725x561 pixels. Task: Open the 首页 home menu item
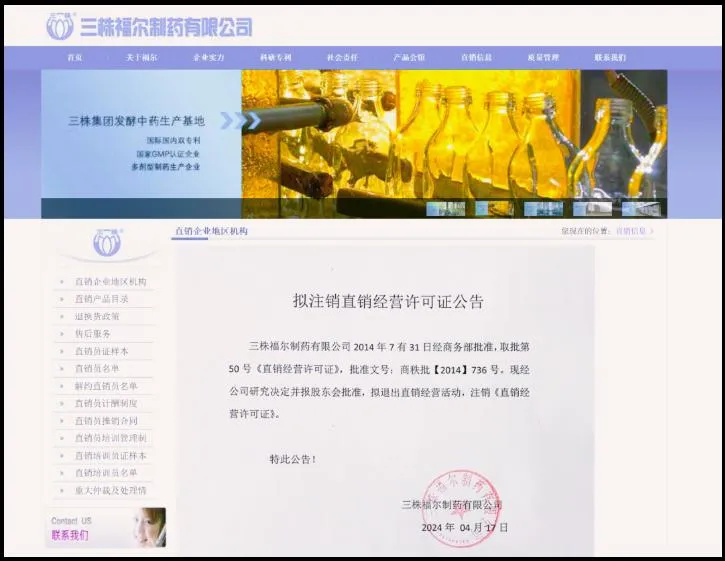pyautogui.click(x=75, y=57)
